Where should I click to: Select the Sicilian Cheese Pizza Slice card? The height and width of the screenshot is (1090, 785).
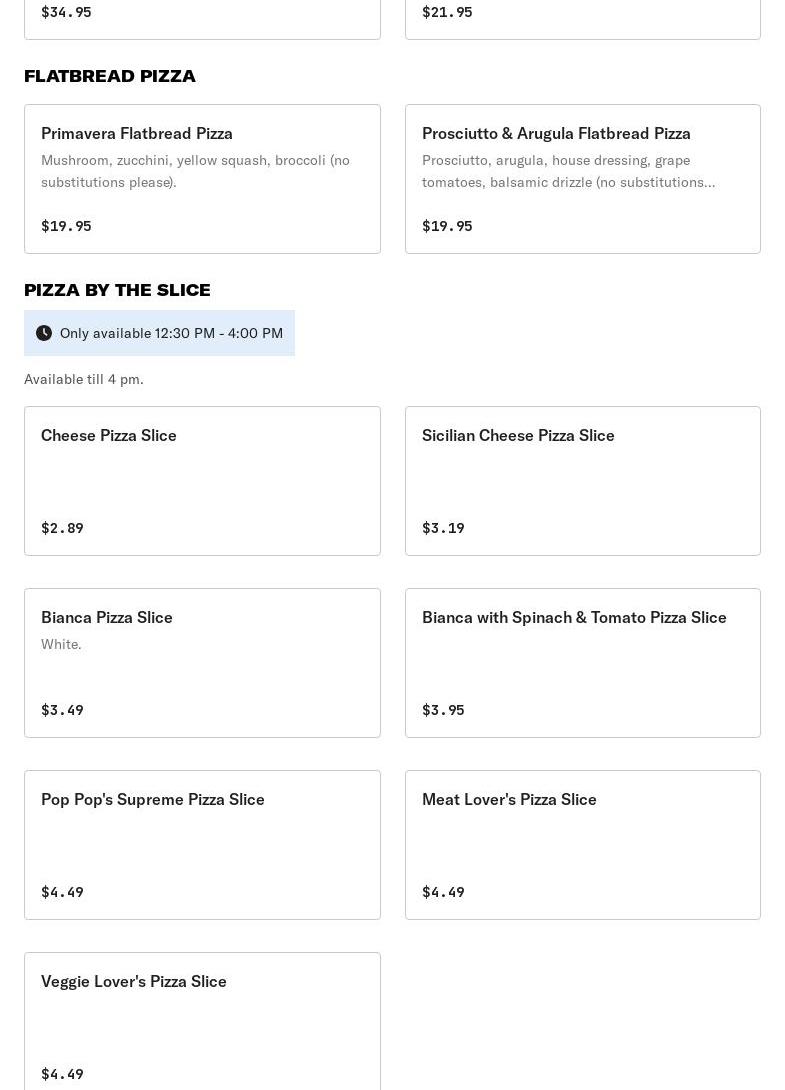[x=582, y=480]
